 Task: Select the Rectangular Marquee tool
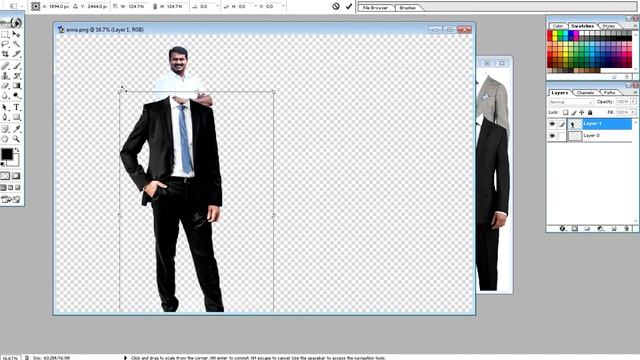5,34
